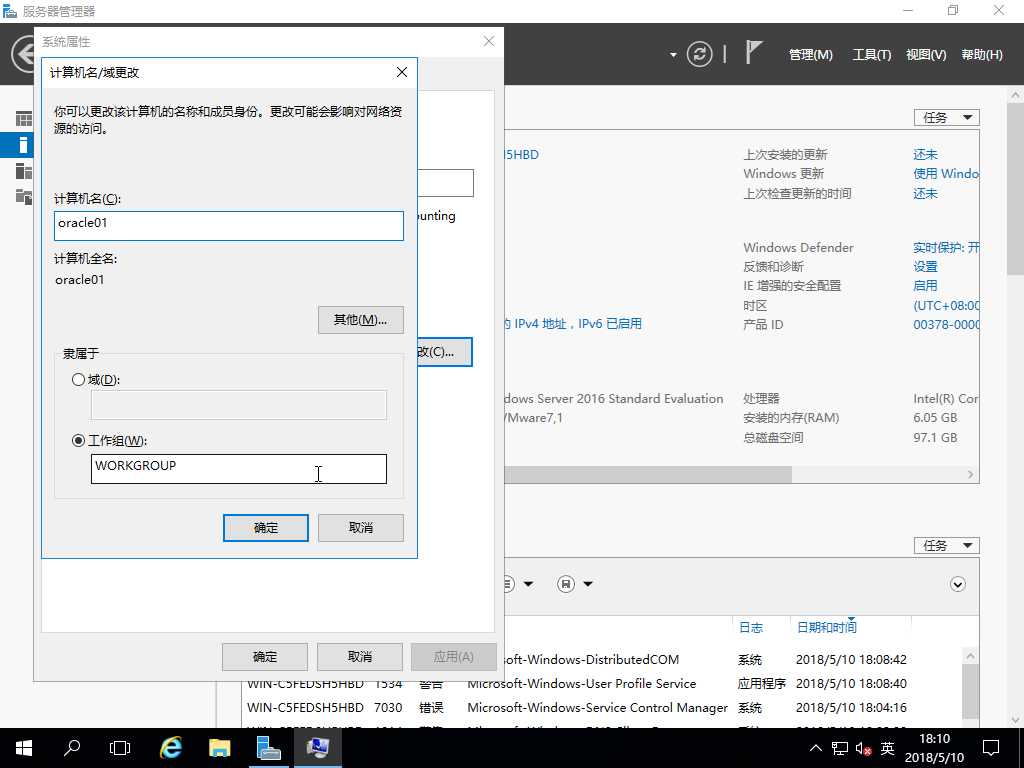The image size is (1024, 768).
Task: Click the 使用 Windo... Windows update link
Action: (946, 174)
